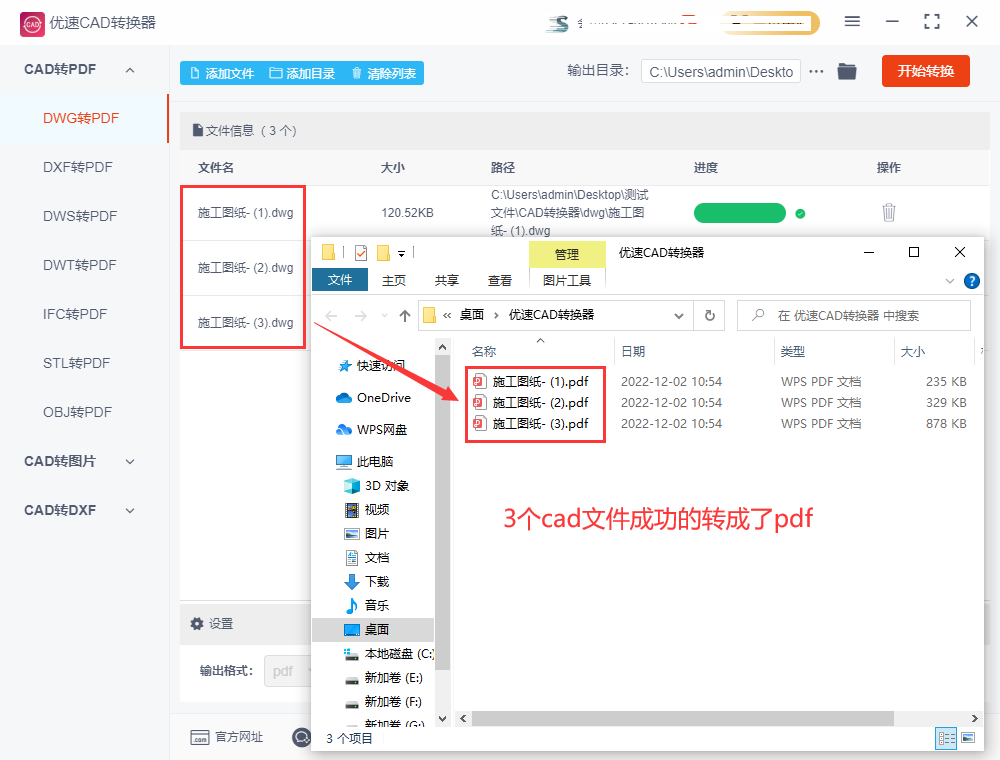Viewport: 1000px width, 760px height.
Task: Select file 施工图纸- (3).pdf
Action: [531, 423]
